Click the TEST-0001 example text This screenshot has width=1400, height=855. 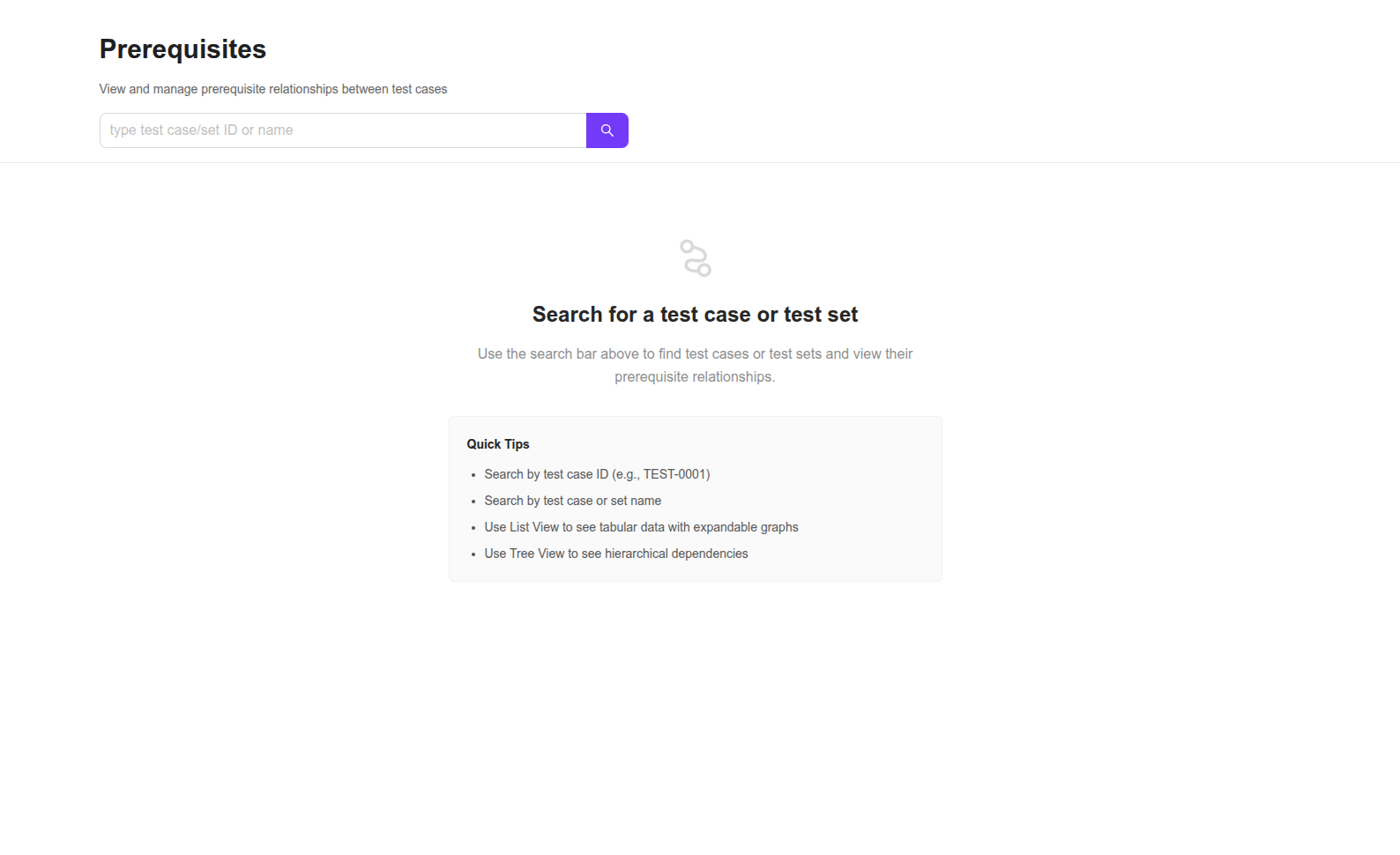coord(674,474)
